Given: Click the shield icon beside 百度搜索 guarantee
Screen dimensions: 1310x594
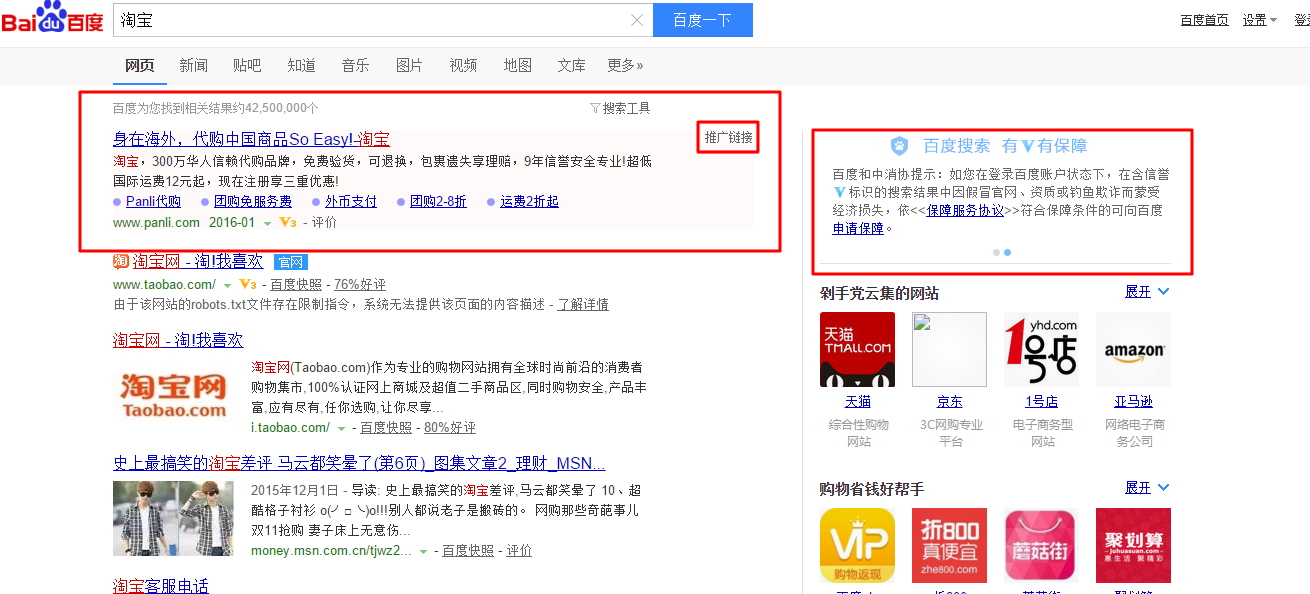Looking at the screenshot, I should point(899,146).
